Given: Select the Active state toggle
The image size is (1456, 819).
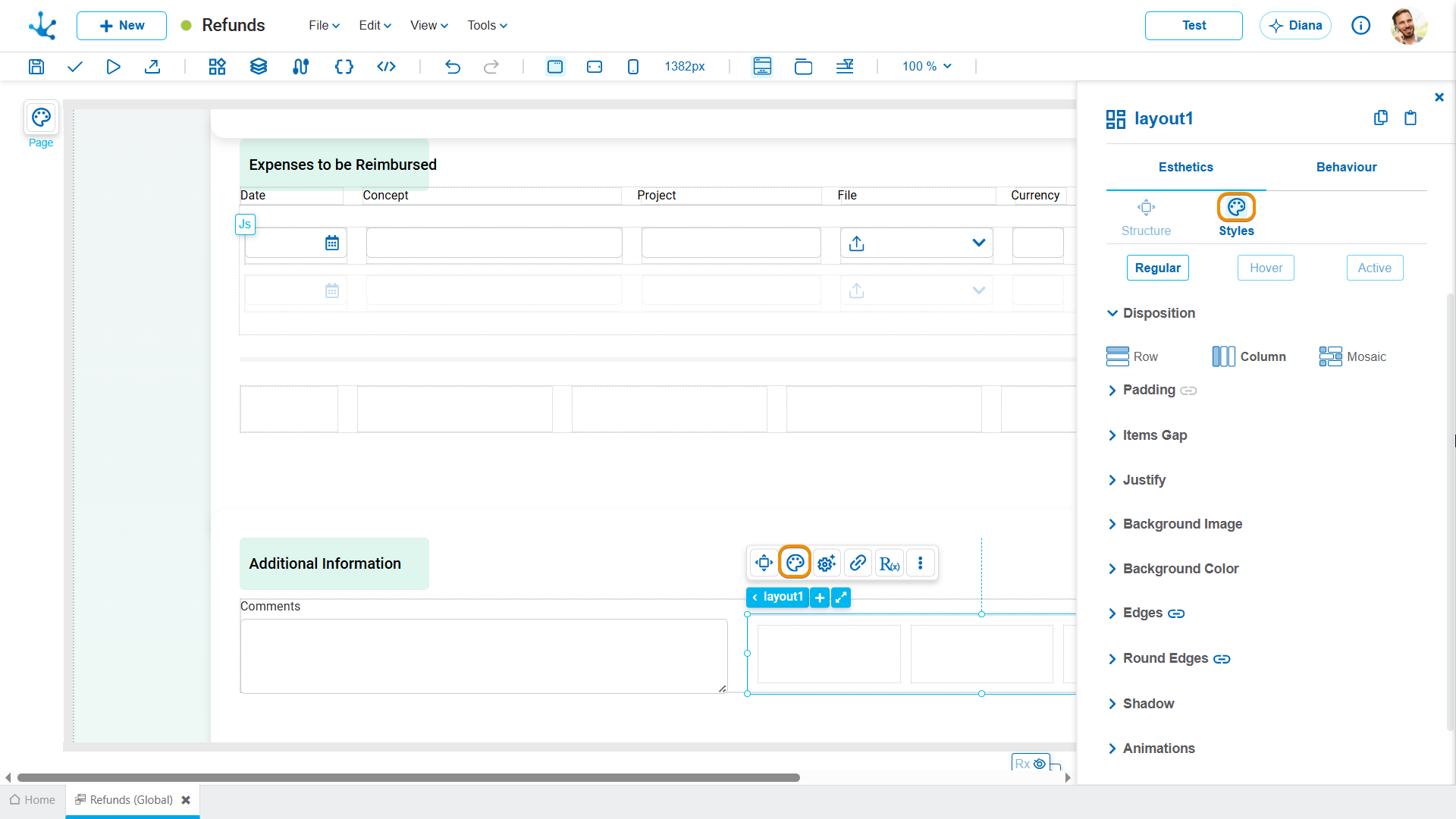Looking at the screenshot, I should click(x=1374, y=268).
